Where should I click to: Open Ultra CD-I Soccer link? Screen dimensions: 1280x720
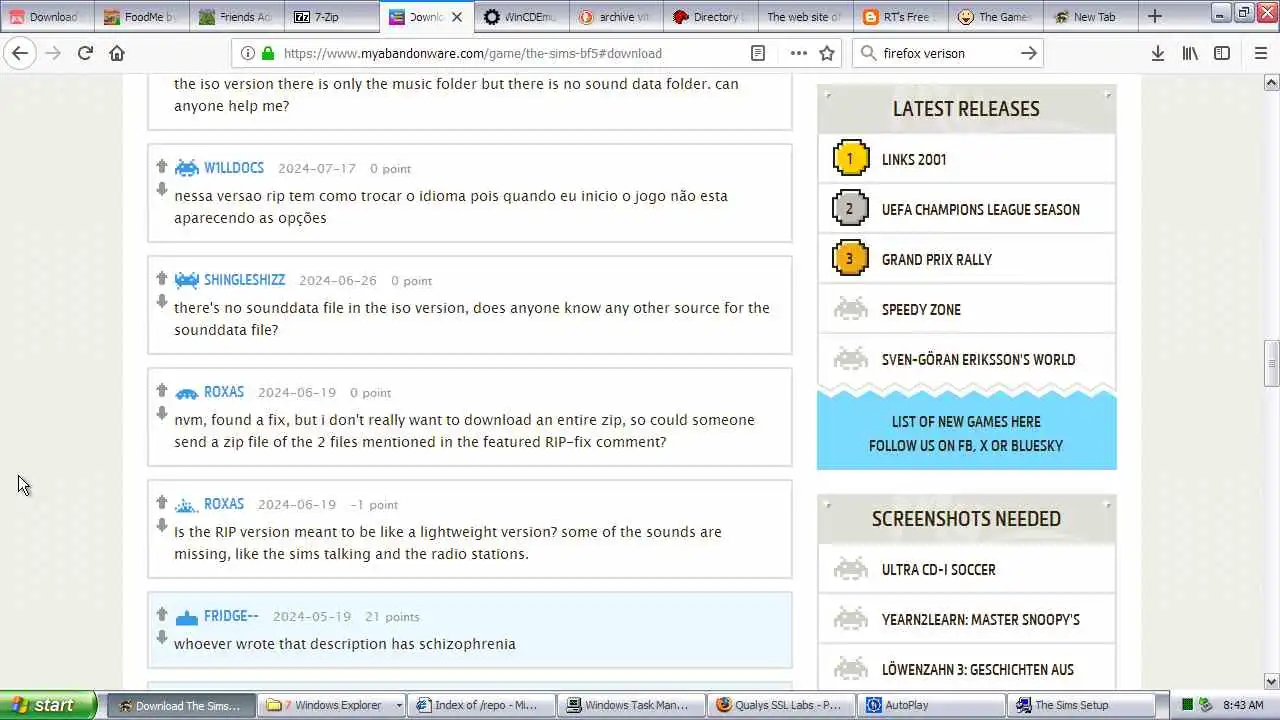939,569
